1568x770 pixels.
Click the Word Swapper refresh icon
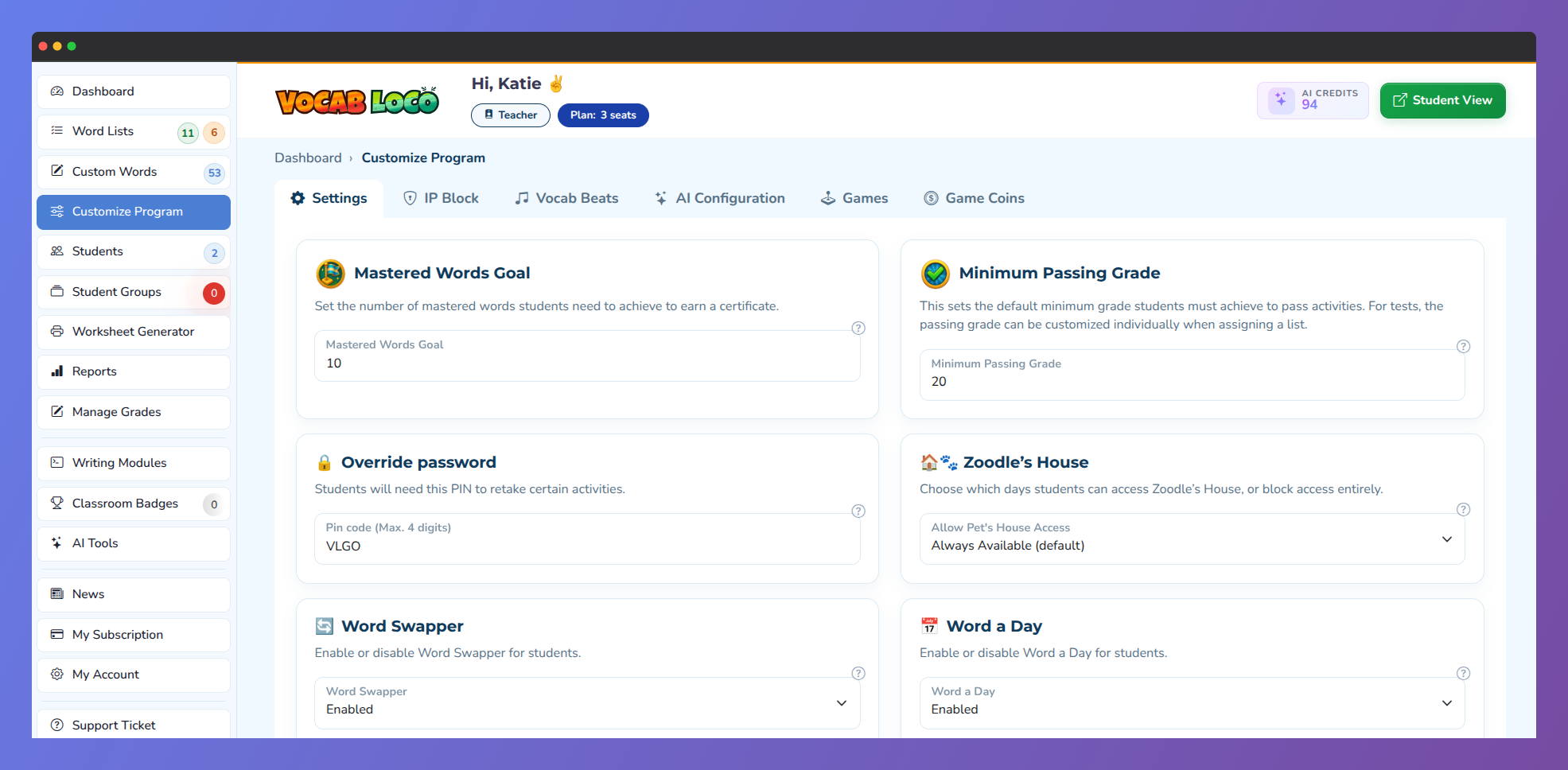click(x=325, y=626)
